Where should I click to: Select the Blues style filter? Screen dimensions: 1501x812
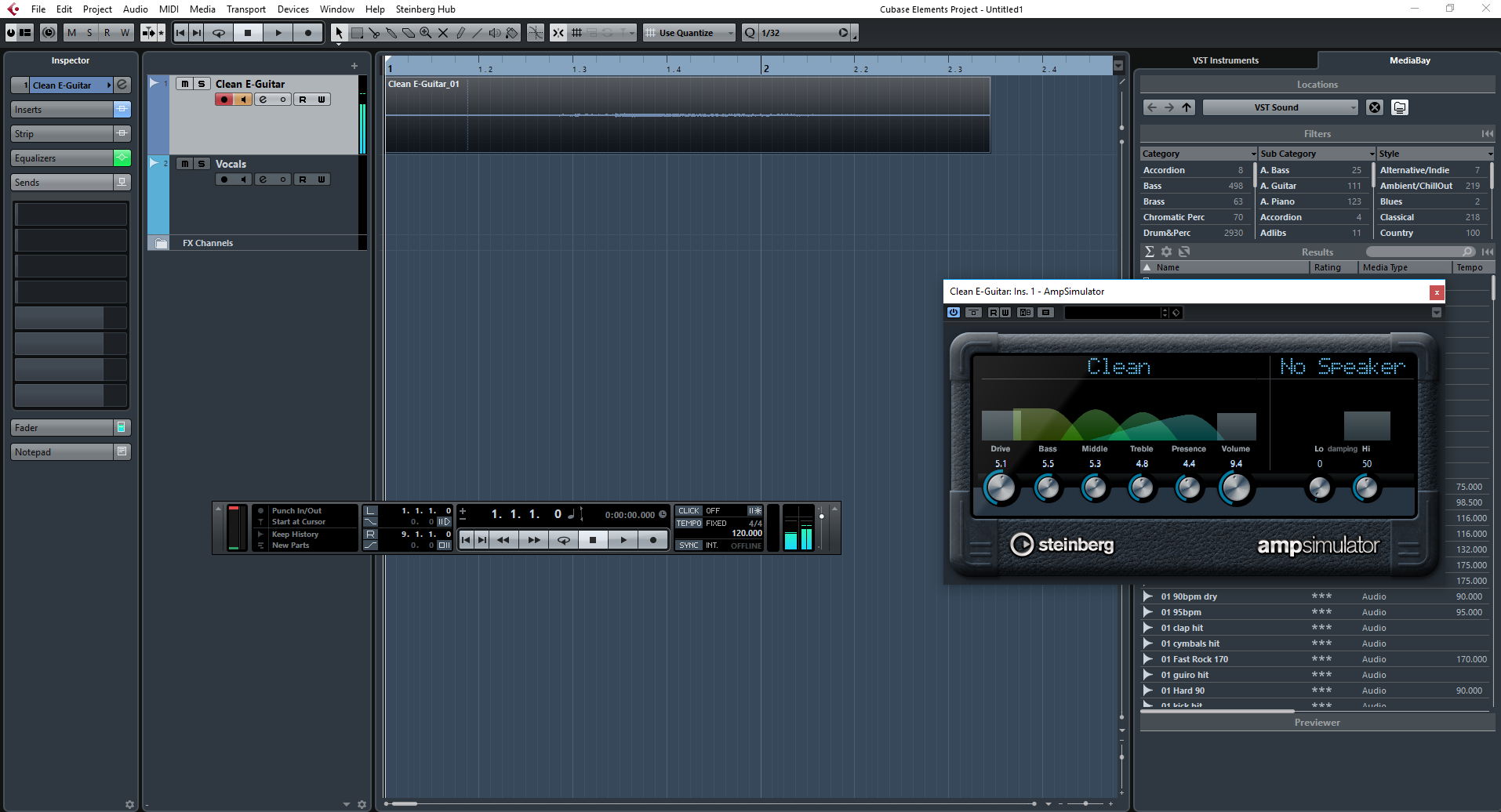1430,201
